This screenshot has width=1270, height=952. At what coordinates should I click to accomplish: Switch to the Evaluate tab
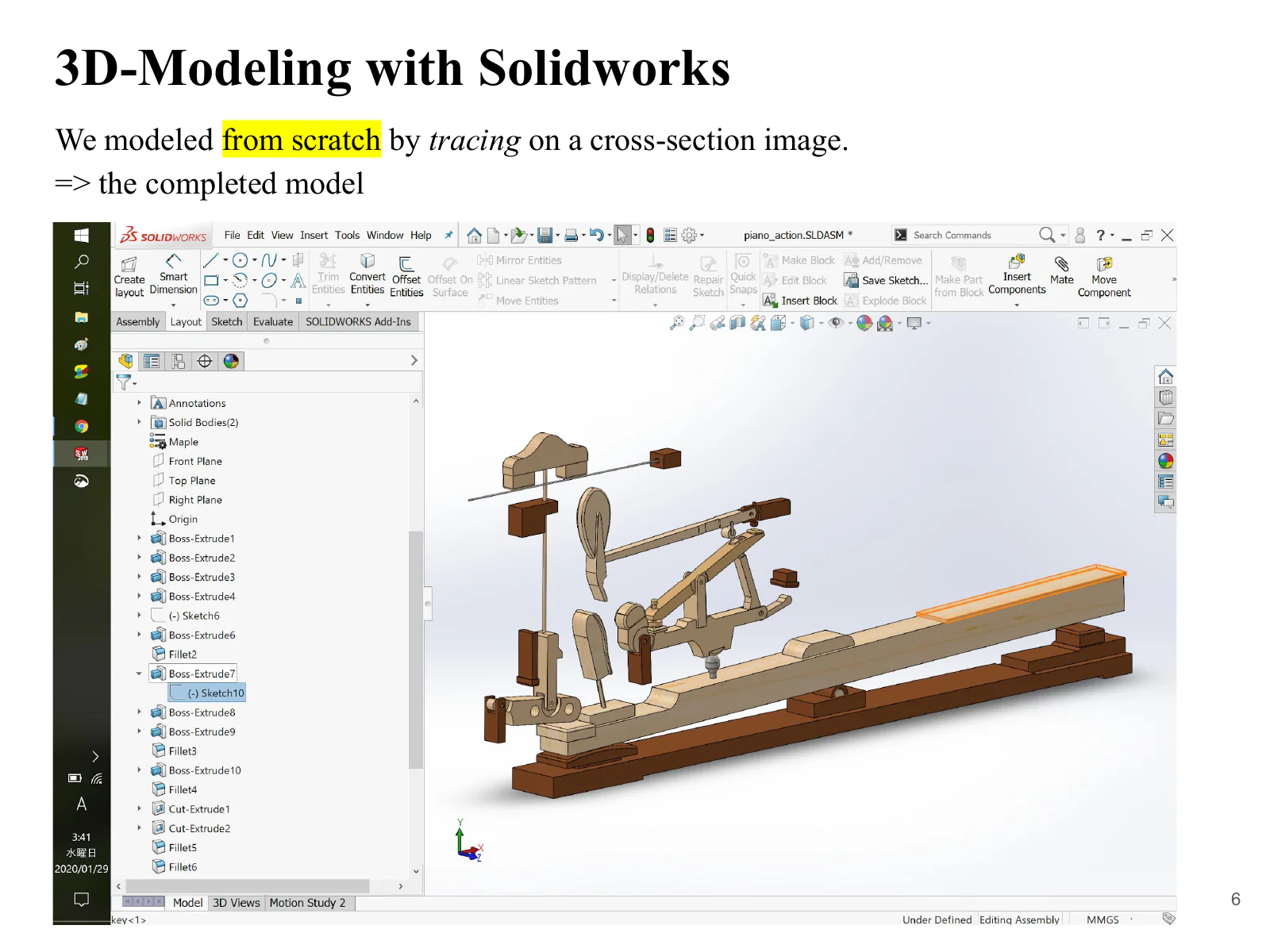click(273, 321)
